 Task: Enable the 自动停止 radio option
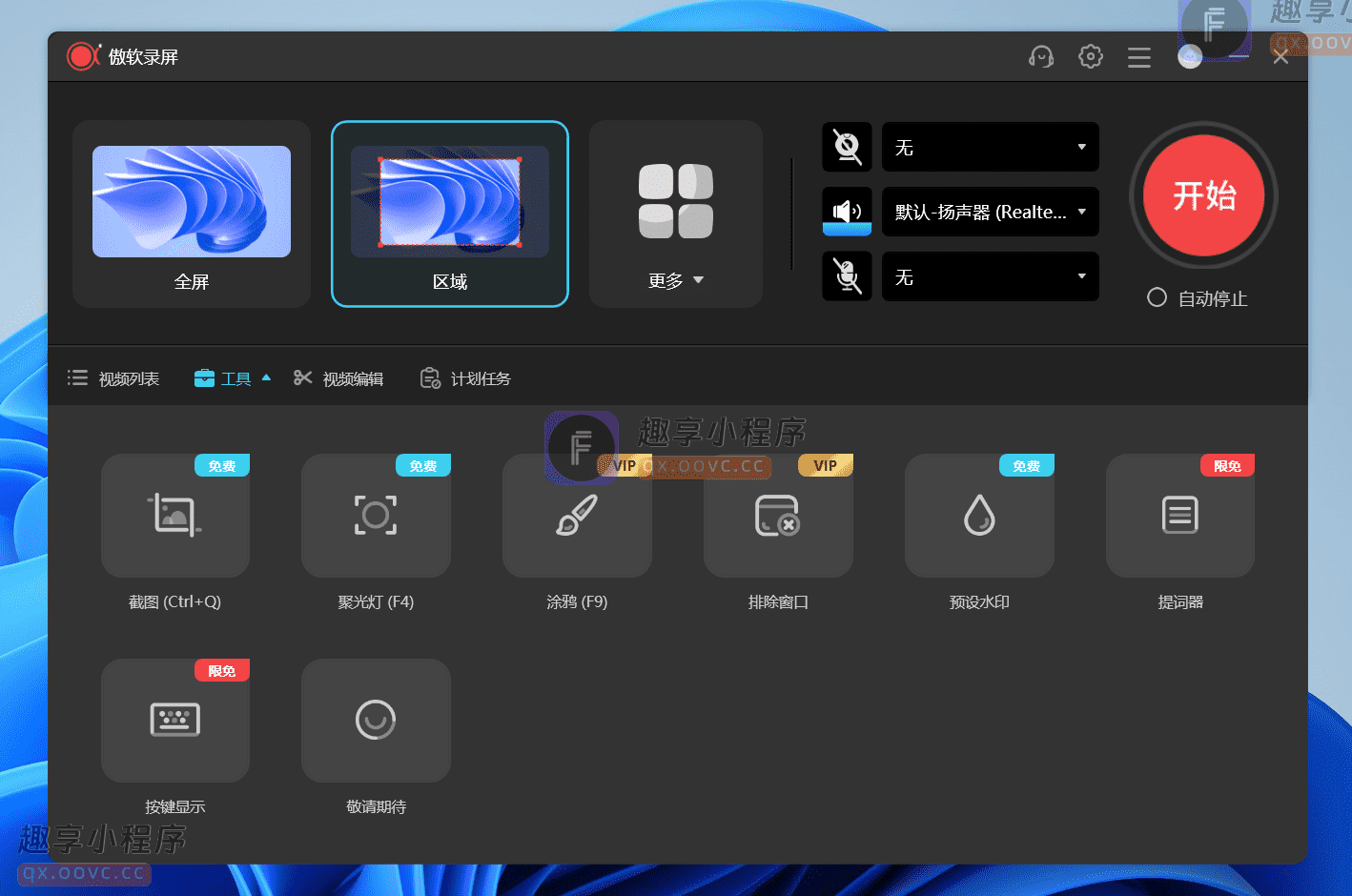[1157, 297]
